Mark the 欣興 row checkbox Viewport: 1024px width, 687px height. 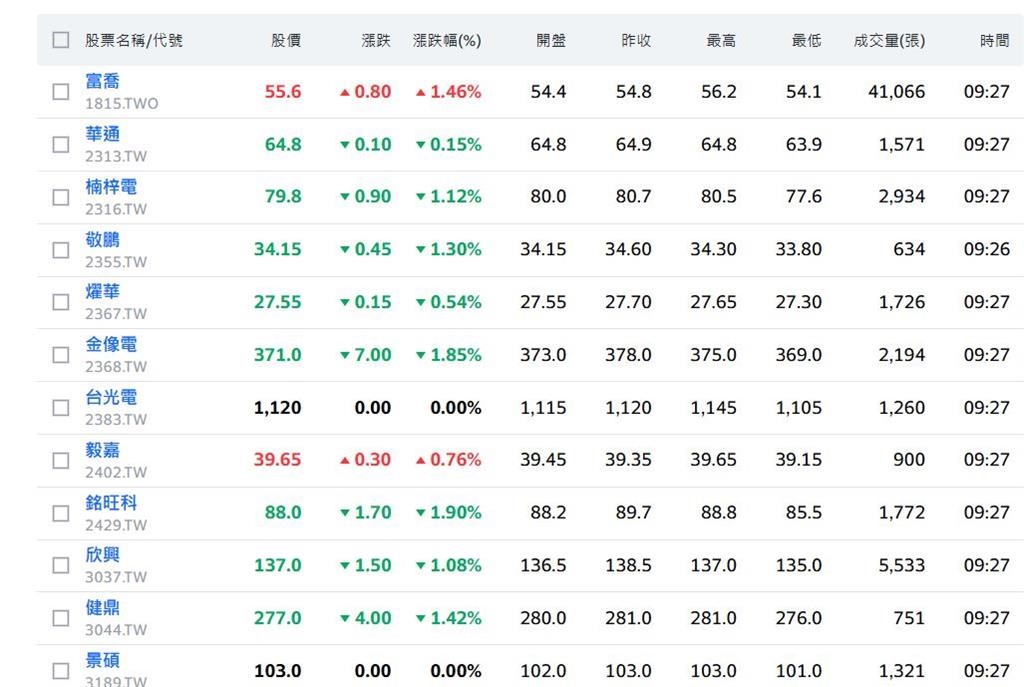(x=61, y=565)
